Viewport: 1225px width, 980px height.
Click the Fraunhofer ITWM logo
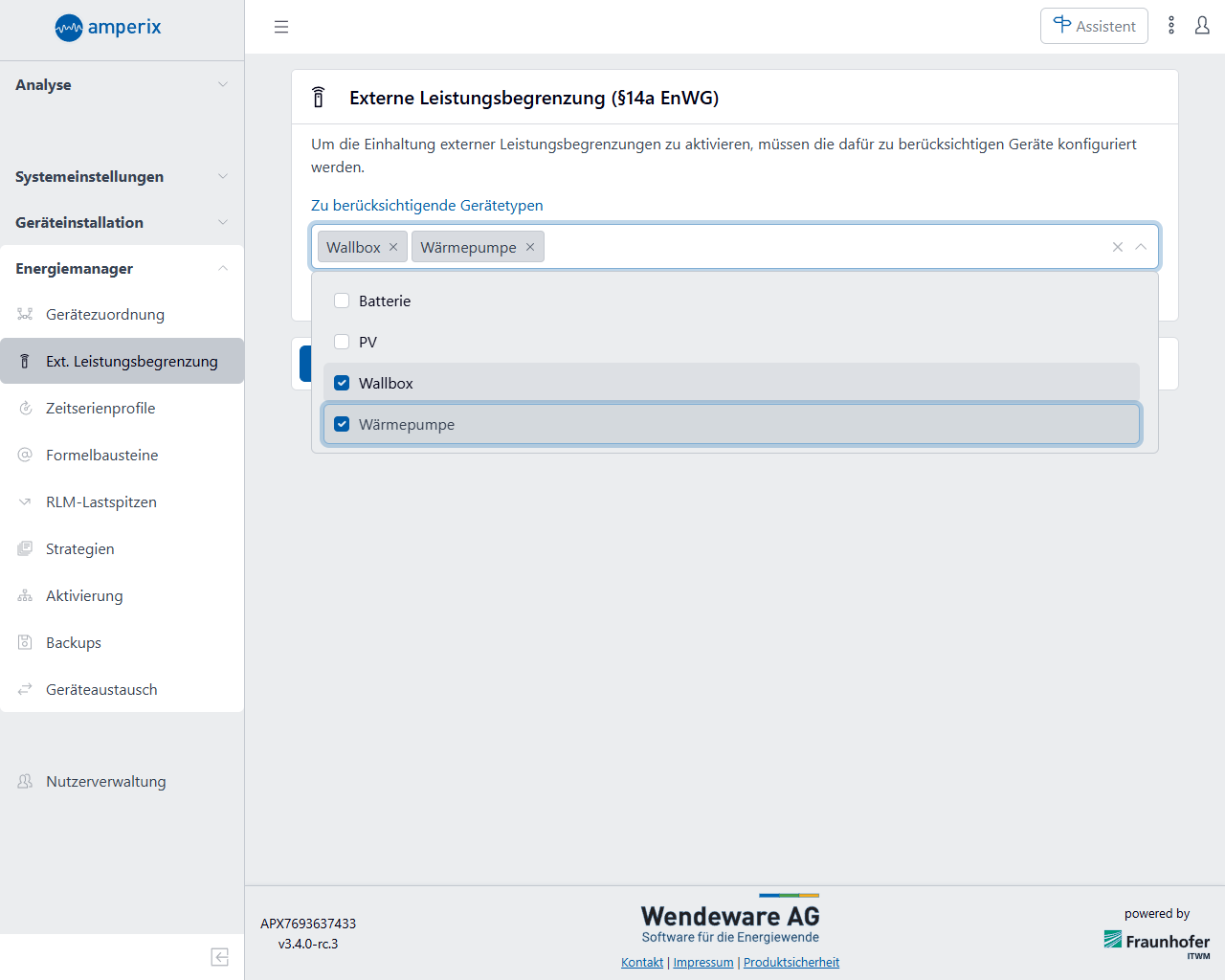(x=1157, y=944)
